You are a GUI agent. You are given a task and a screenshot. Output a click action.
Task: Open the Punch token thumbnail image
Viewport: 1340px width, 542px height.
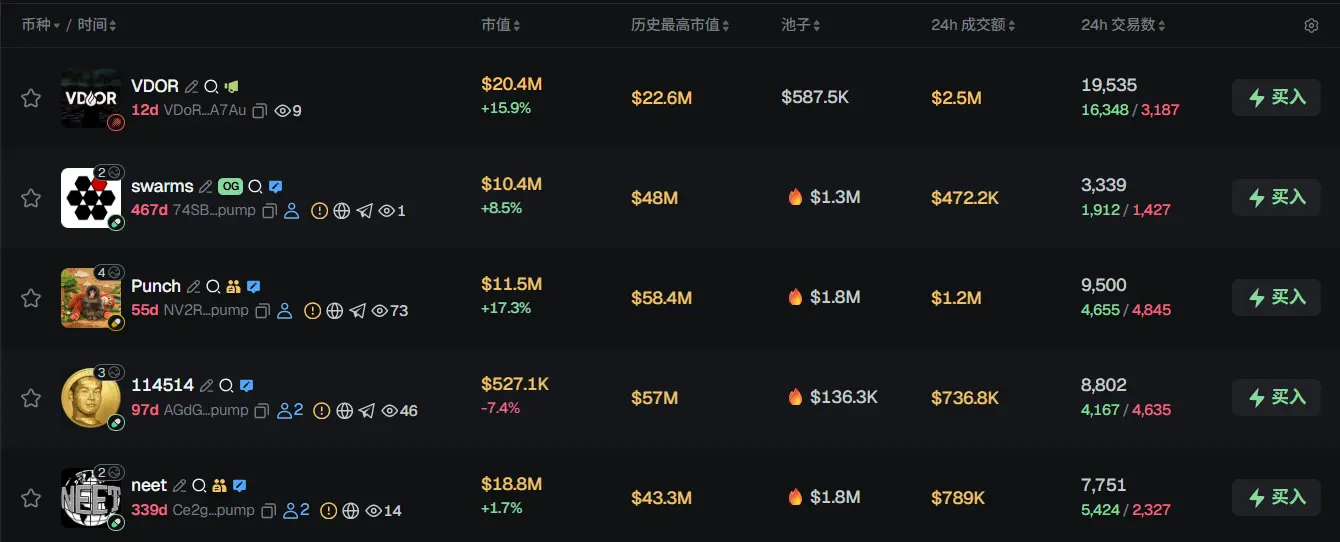point(90,298)
